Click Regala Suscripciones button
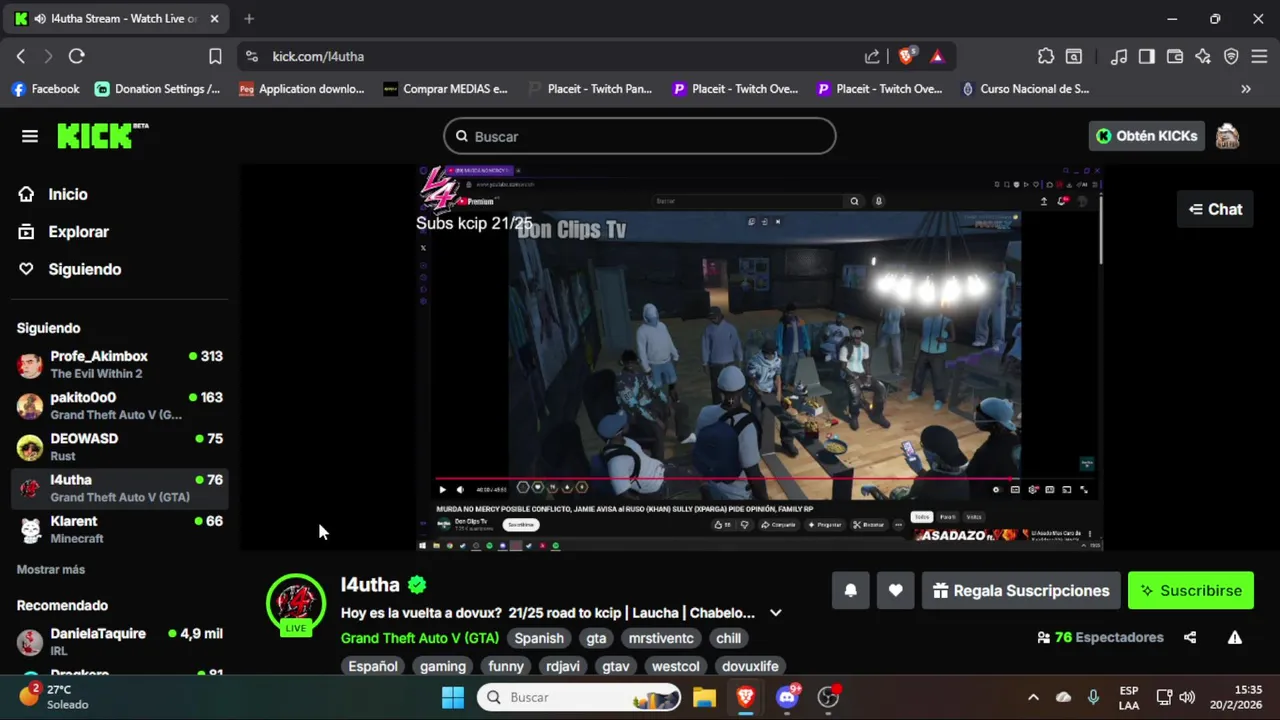1280x720 pixels. point(1021,590)
